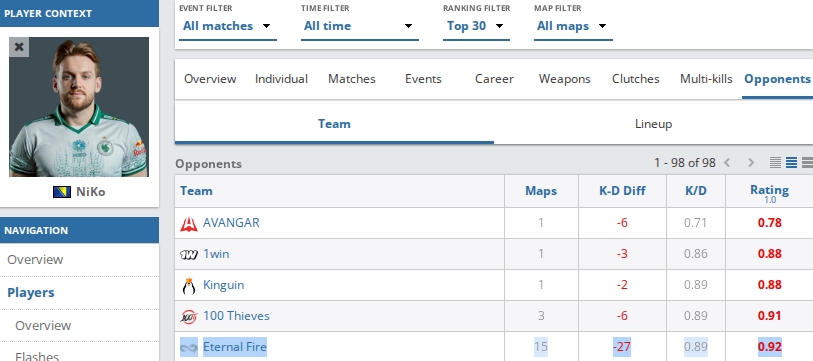The width and height of the screenshot is (813, 361).
Task: Open NiKo's player photo
Action: (x=79, y=107)
